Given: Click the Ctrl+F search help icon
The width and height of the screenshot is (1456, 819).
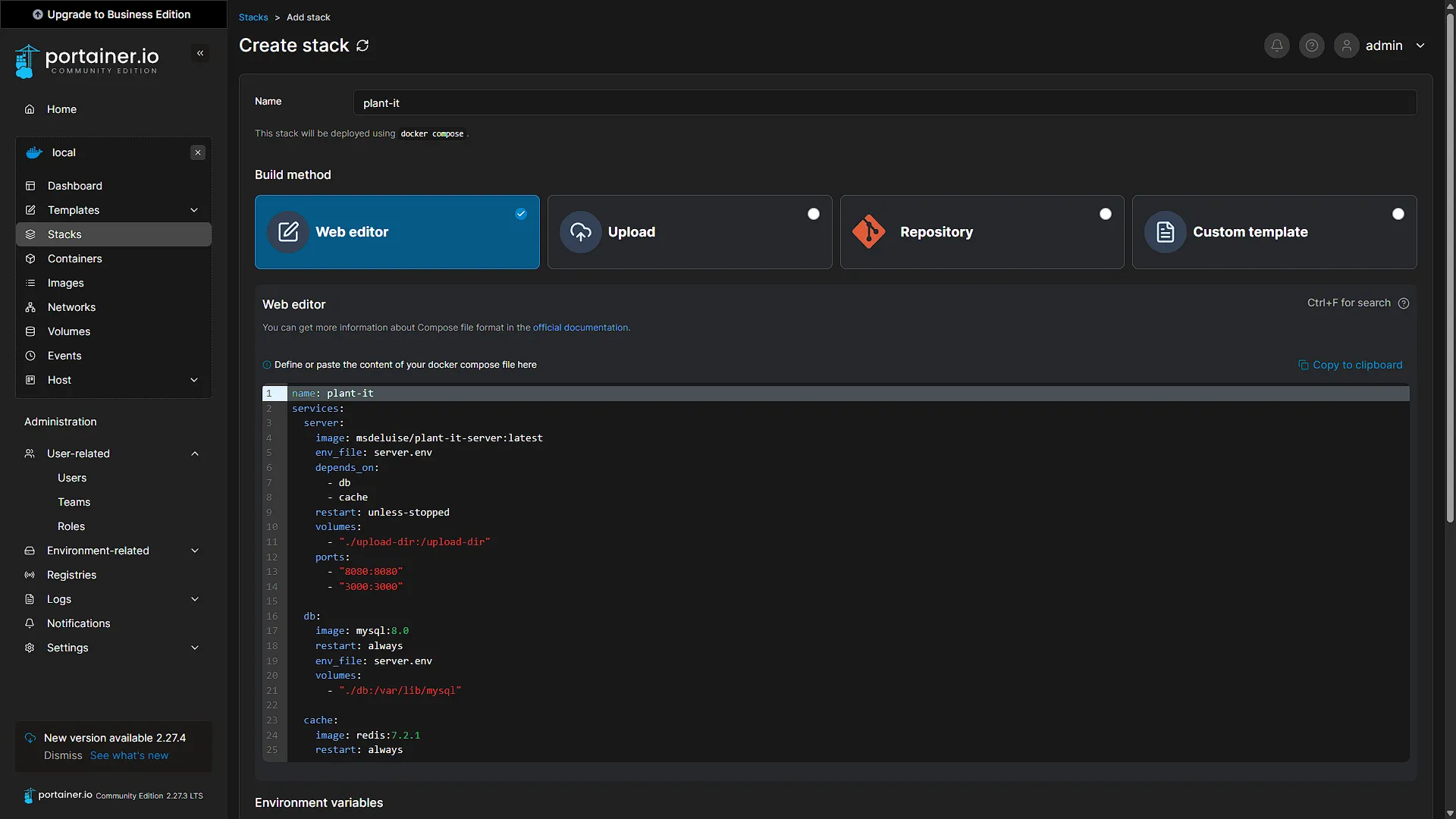Looking at the screenshot, I should 1404,303.
